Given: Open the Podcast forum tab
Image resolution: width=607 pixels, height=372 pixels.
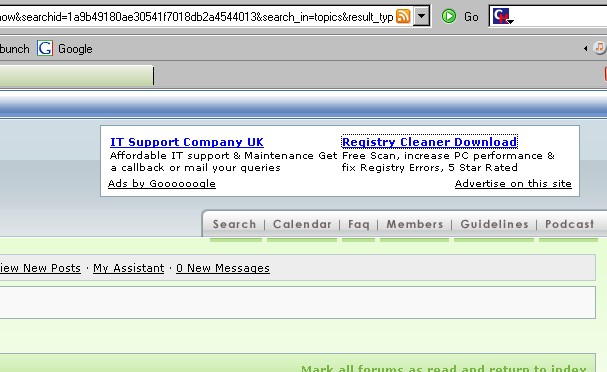Looking at the screenshot, I should [x=569, y=224].
